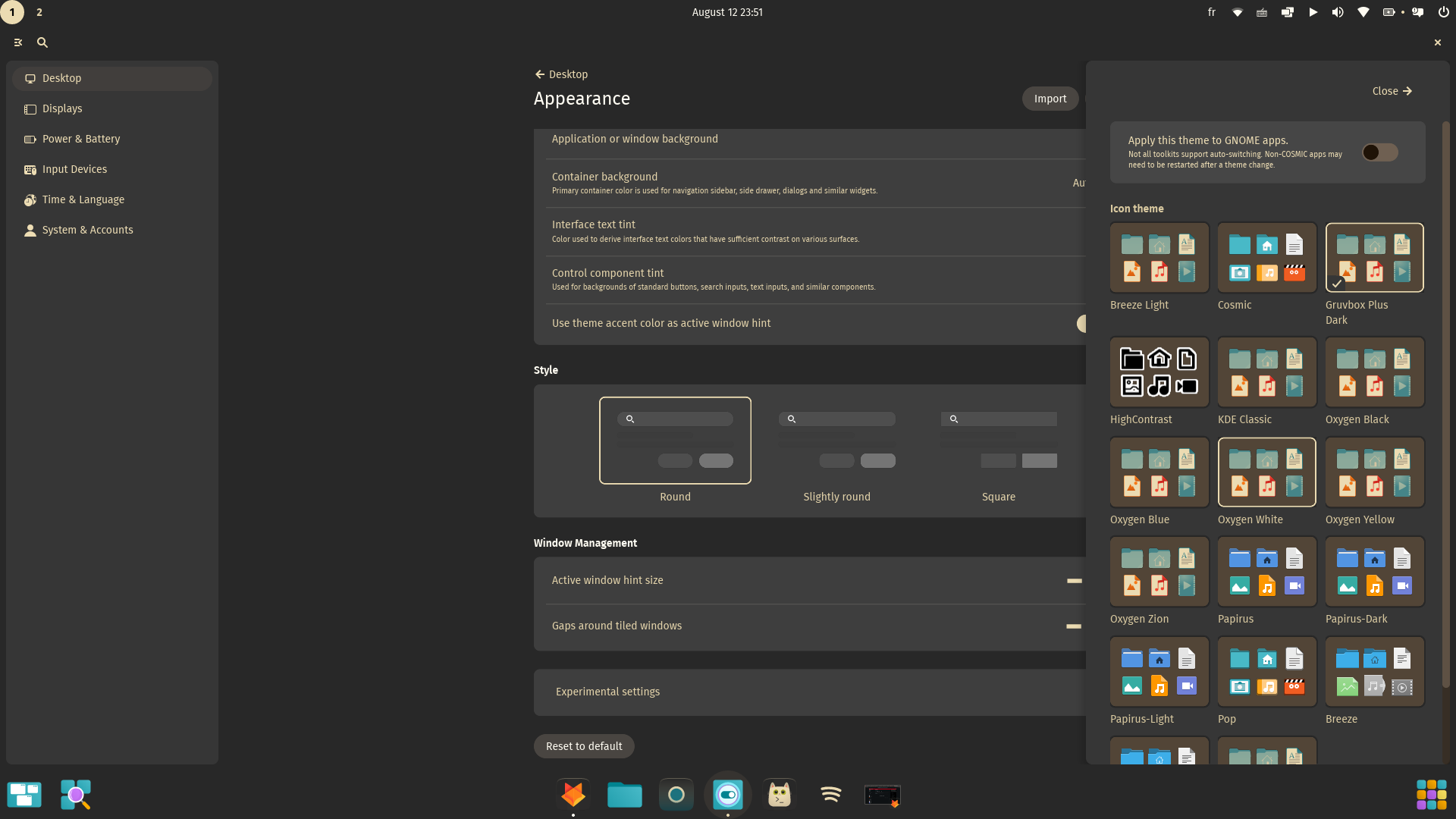This screenshot has width=1456, height=819.
Task: Open Power & Battery settings page
Action: [x=81, y=139]
